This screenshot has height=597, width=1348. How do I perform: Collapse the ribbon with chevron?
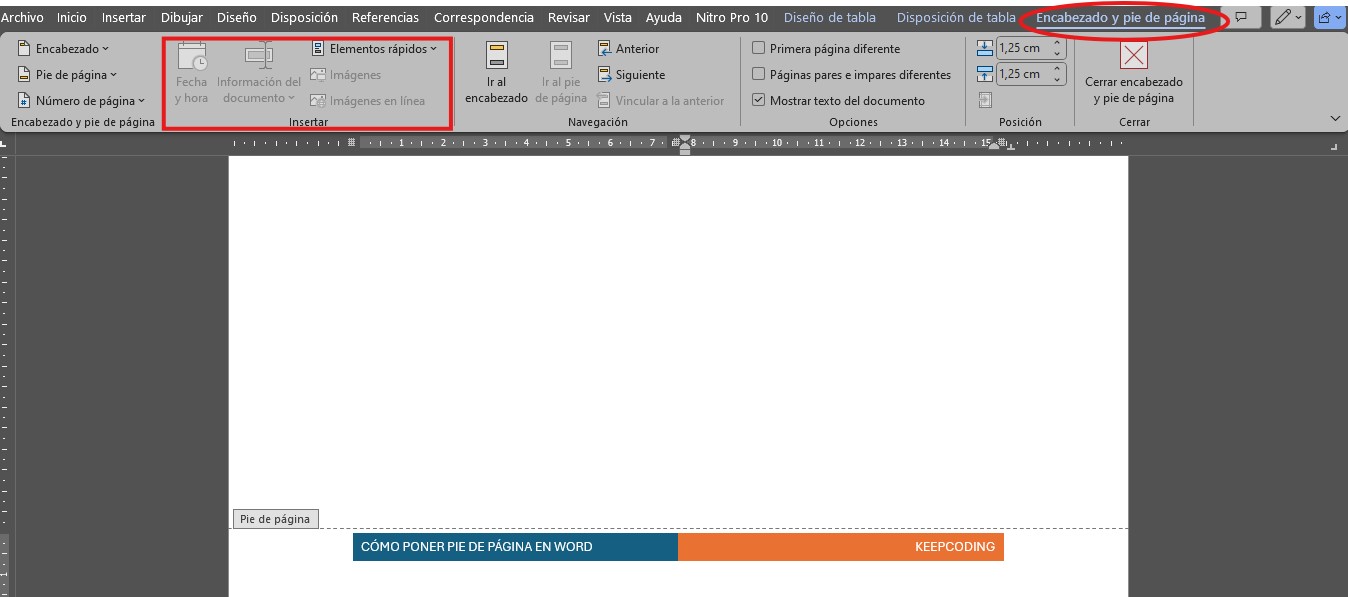click(1335, 118)
